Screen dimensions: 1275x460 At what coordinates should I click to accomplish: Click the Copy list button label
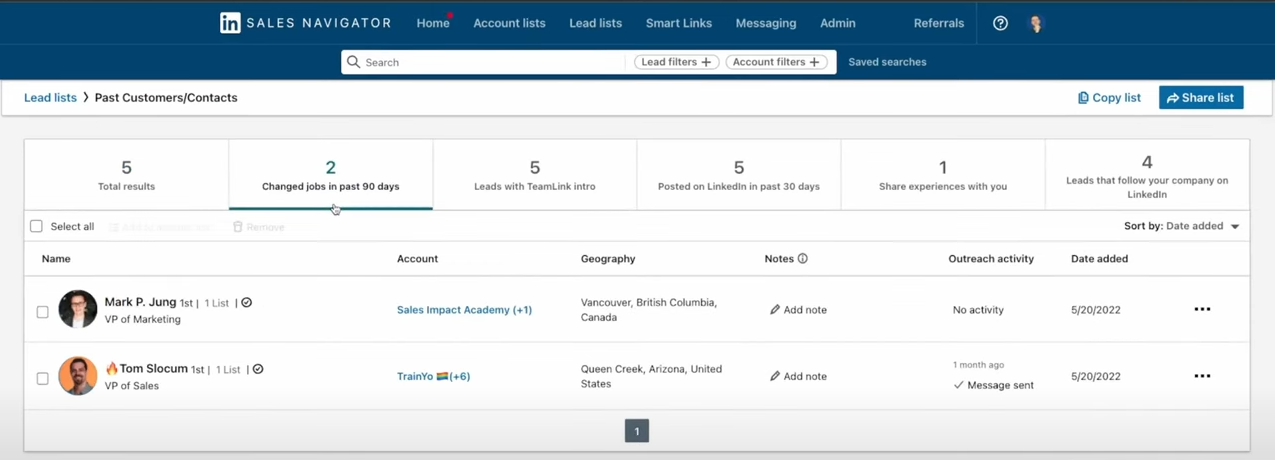coord(1117,98)
